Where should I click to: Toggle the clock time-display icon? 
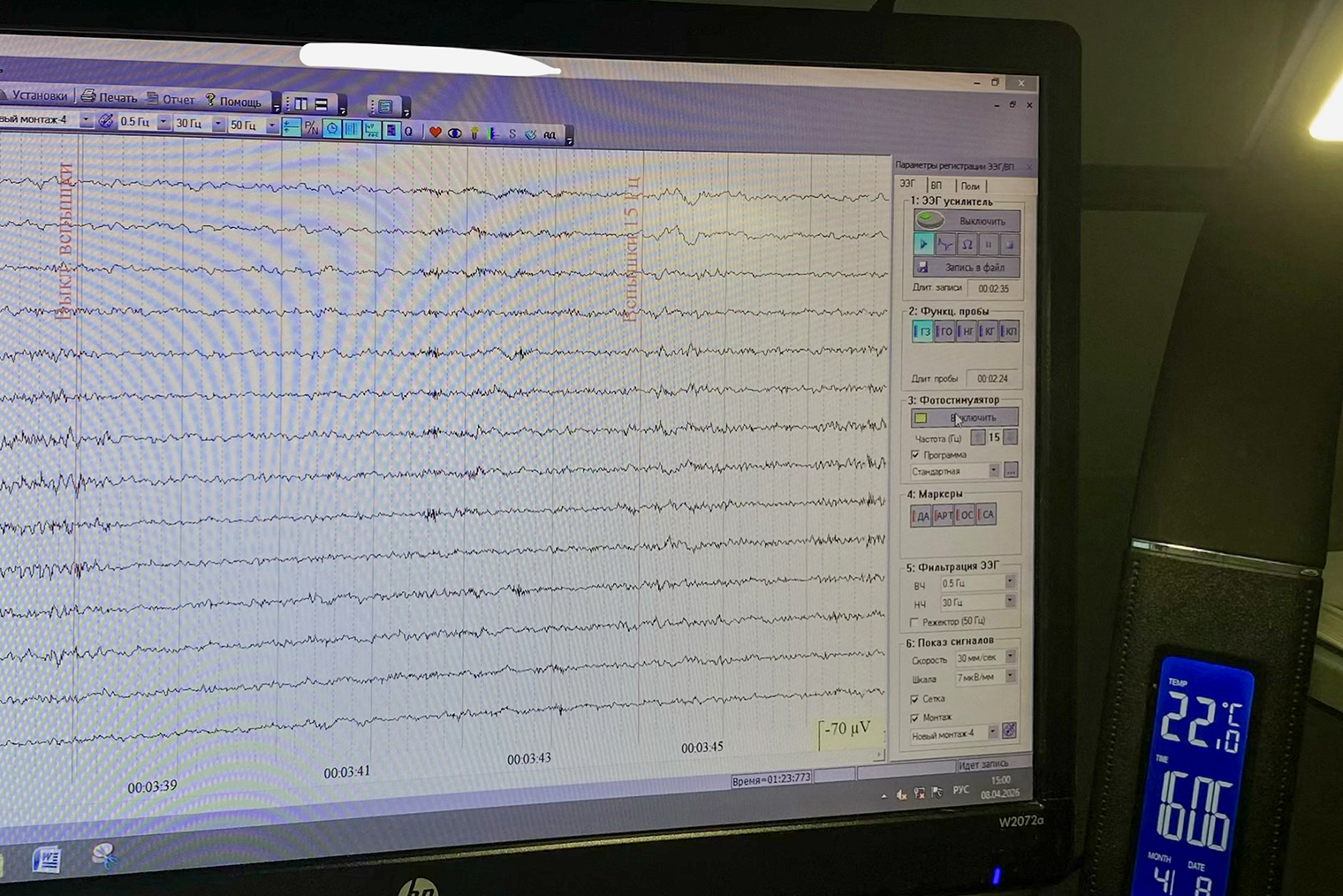pos(331,129)
